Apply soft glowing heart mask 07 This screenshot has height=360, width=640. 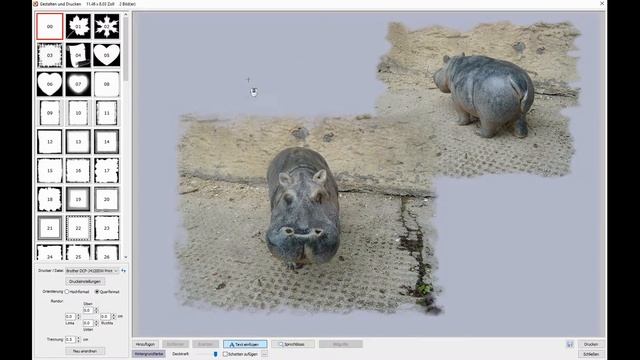tap(78, 84)
